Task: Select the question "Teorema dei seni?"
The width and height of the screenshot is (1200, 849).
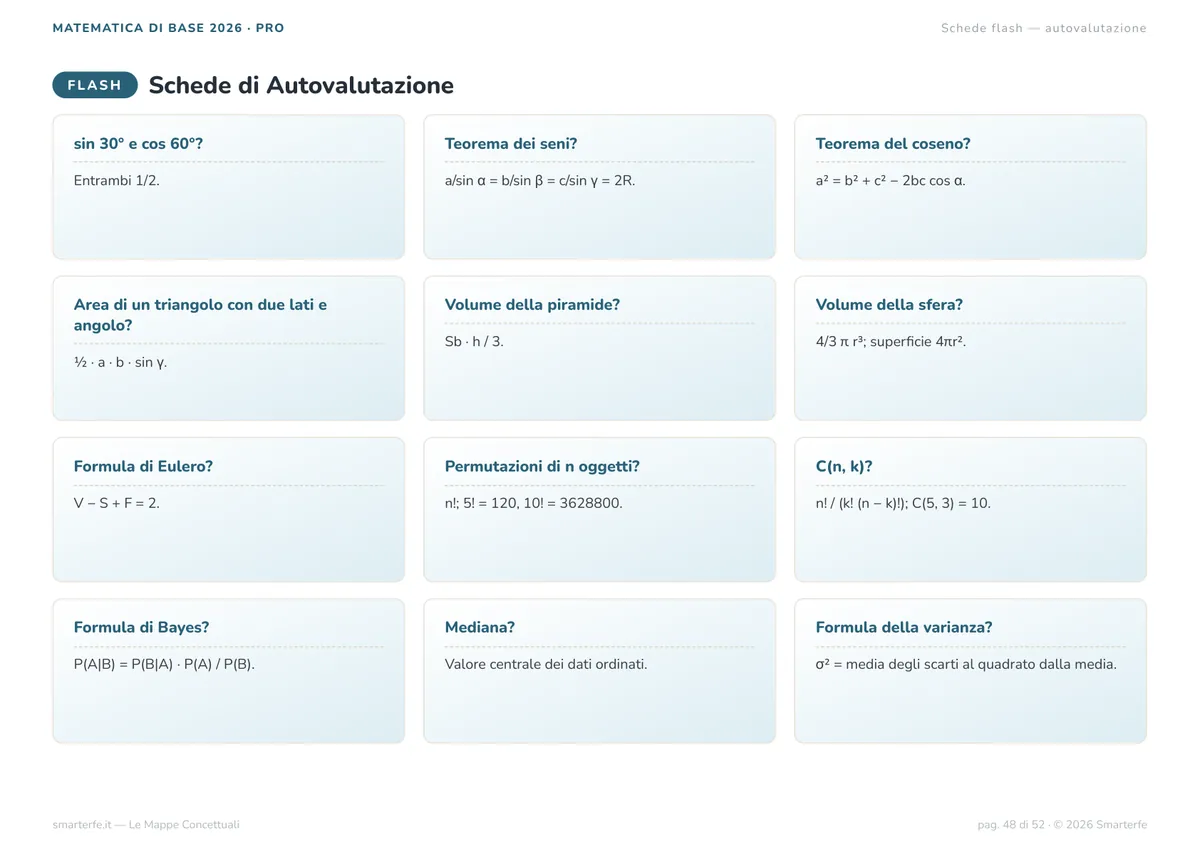Action: (511, 143)
